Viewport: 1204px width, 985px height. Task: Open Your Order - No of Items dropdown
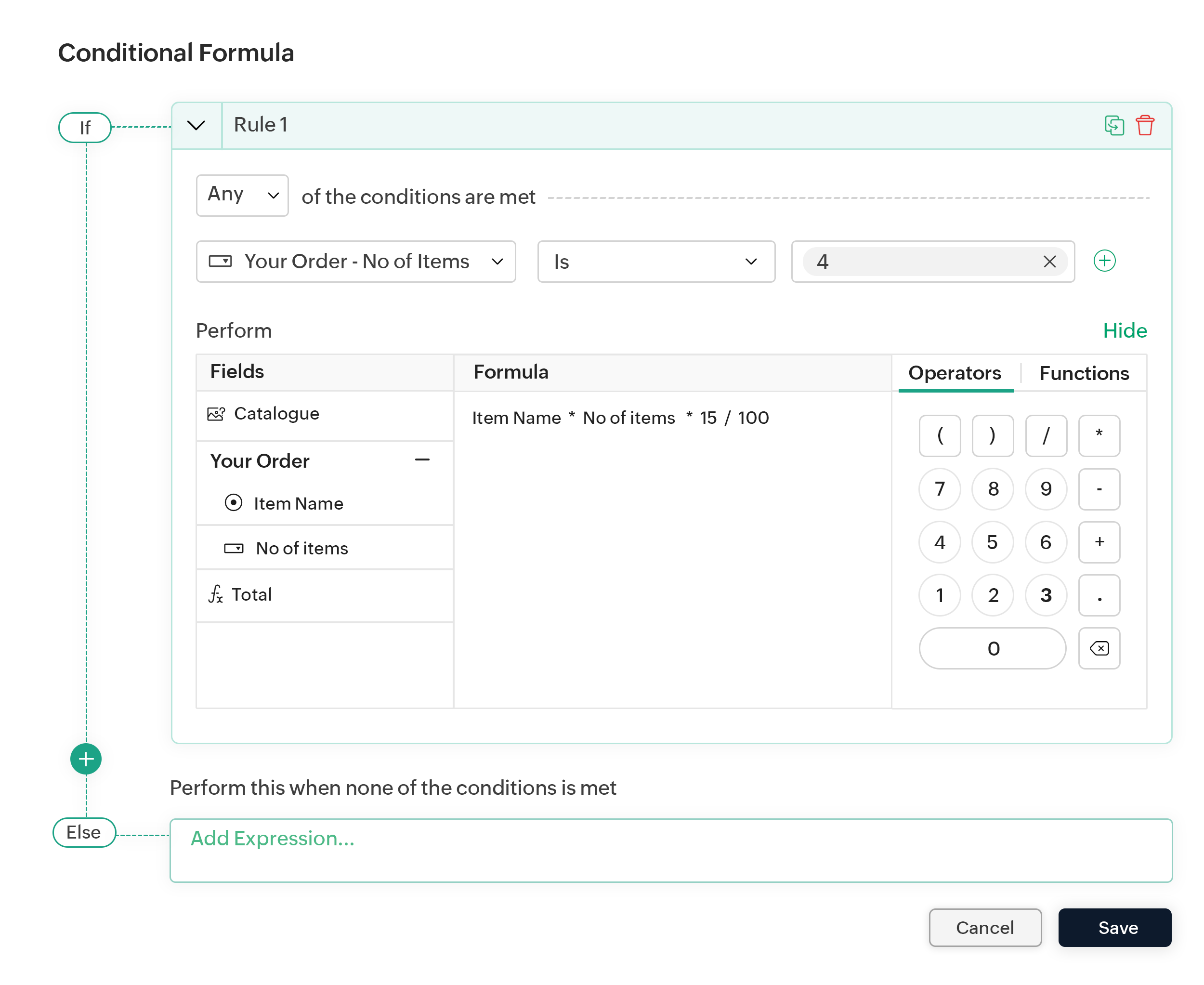(355, 262)
